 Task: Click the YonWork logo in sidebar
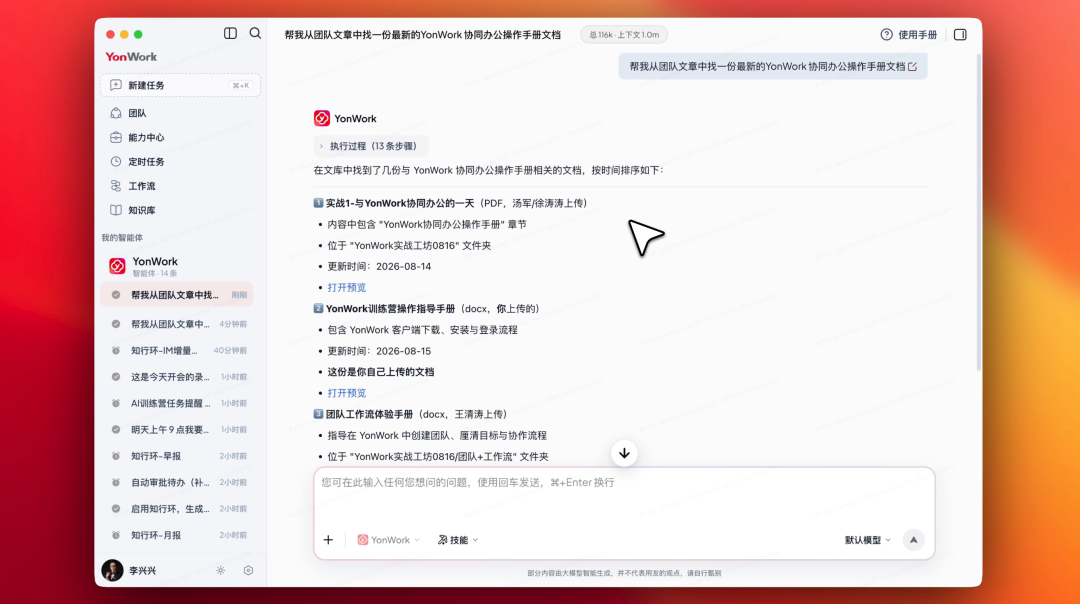point(131,56)
